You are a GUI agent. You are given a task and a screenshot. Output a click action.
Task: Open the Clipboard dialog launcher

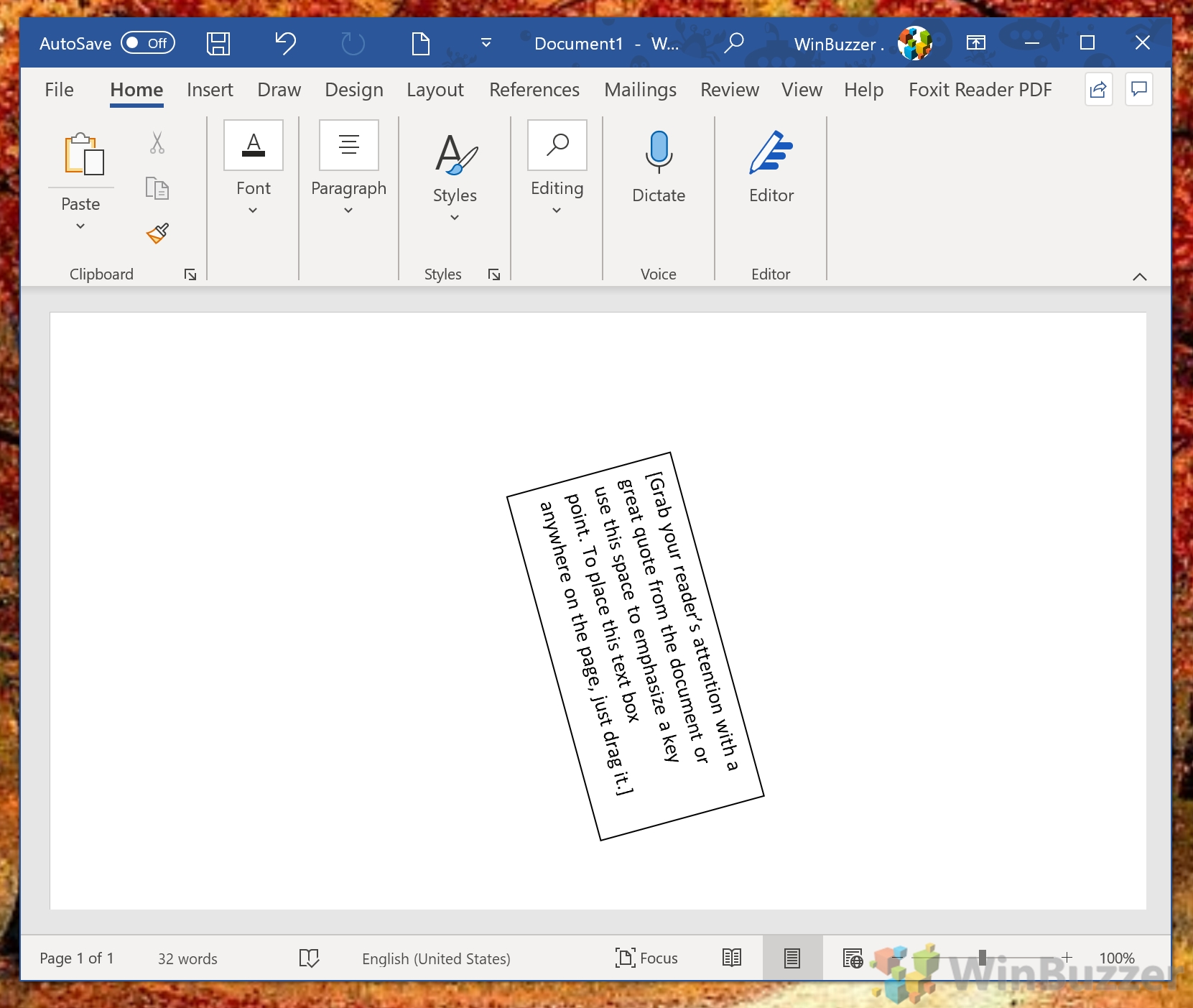coord(190,274)
